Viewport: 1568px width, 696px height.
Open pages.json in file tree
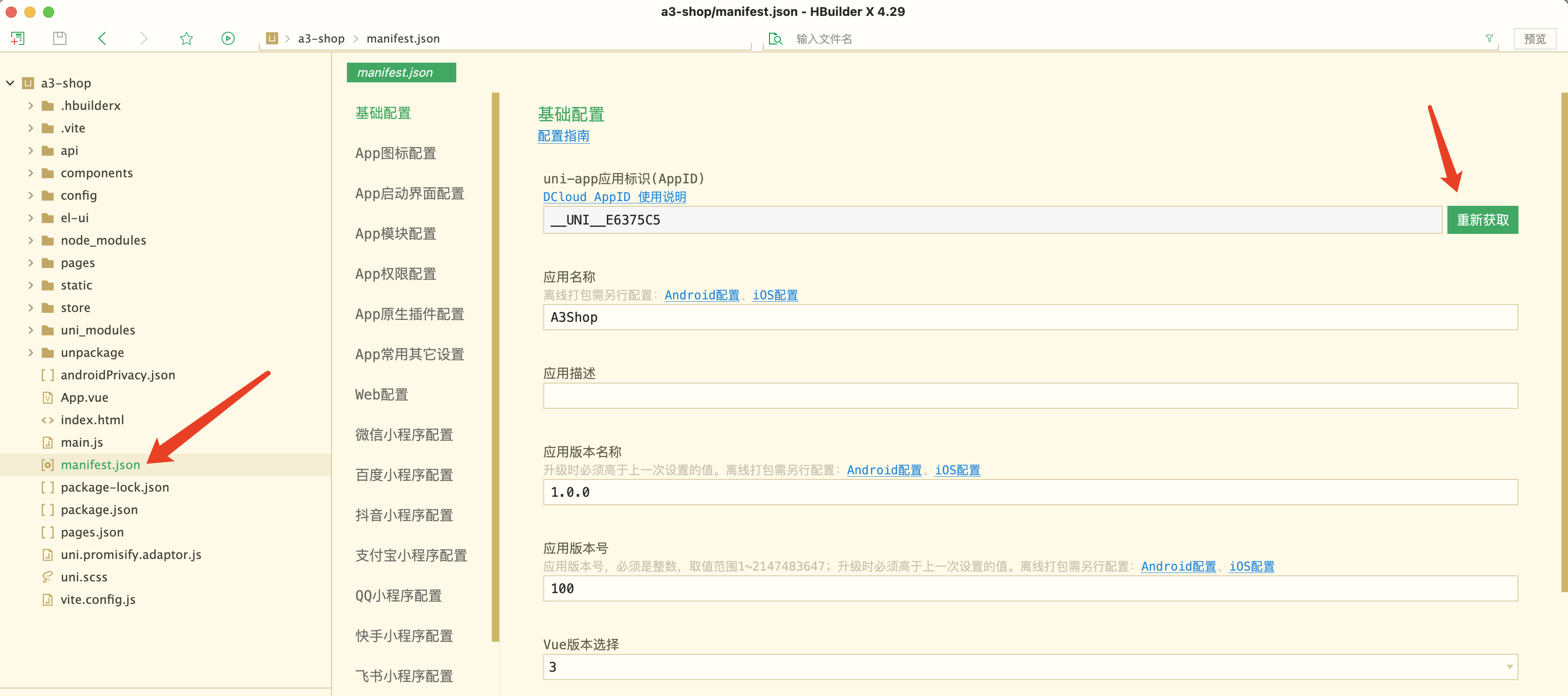(92, 532)
